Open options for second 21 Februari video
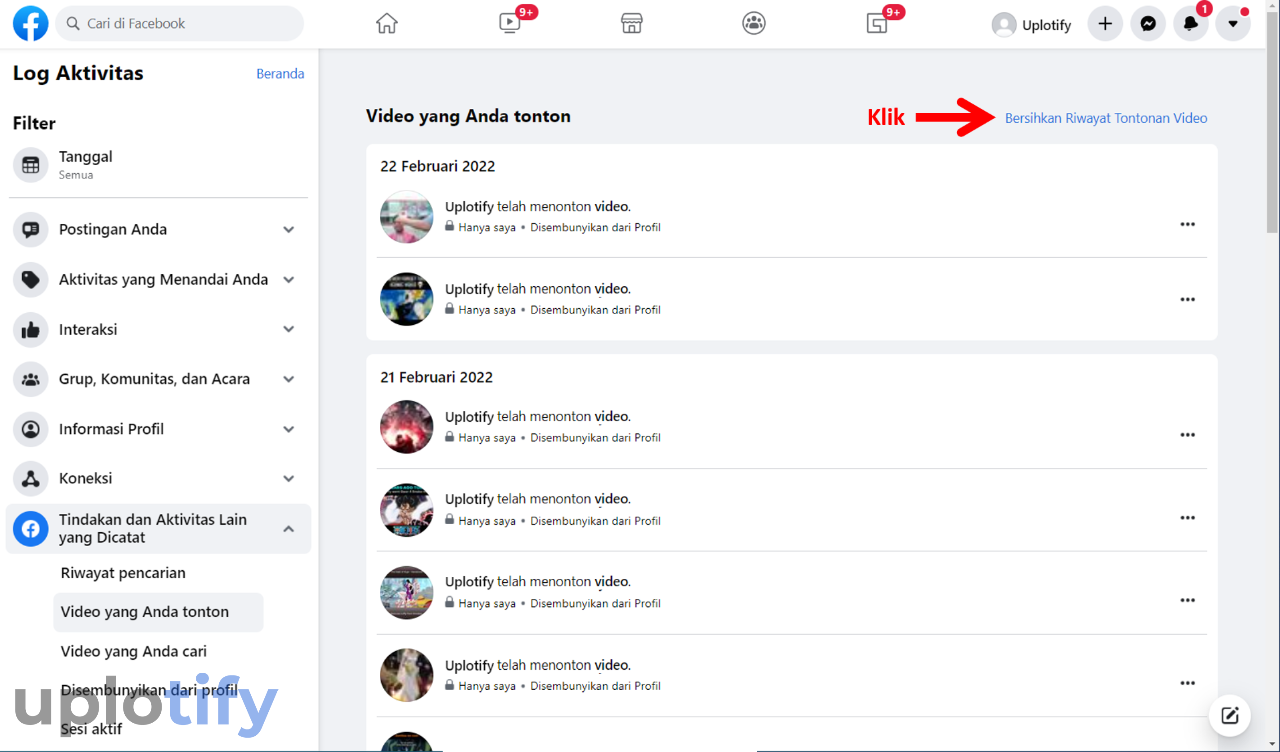1280x752 pixels. point(1188,518)
